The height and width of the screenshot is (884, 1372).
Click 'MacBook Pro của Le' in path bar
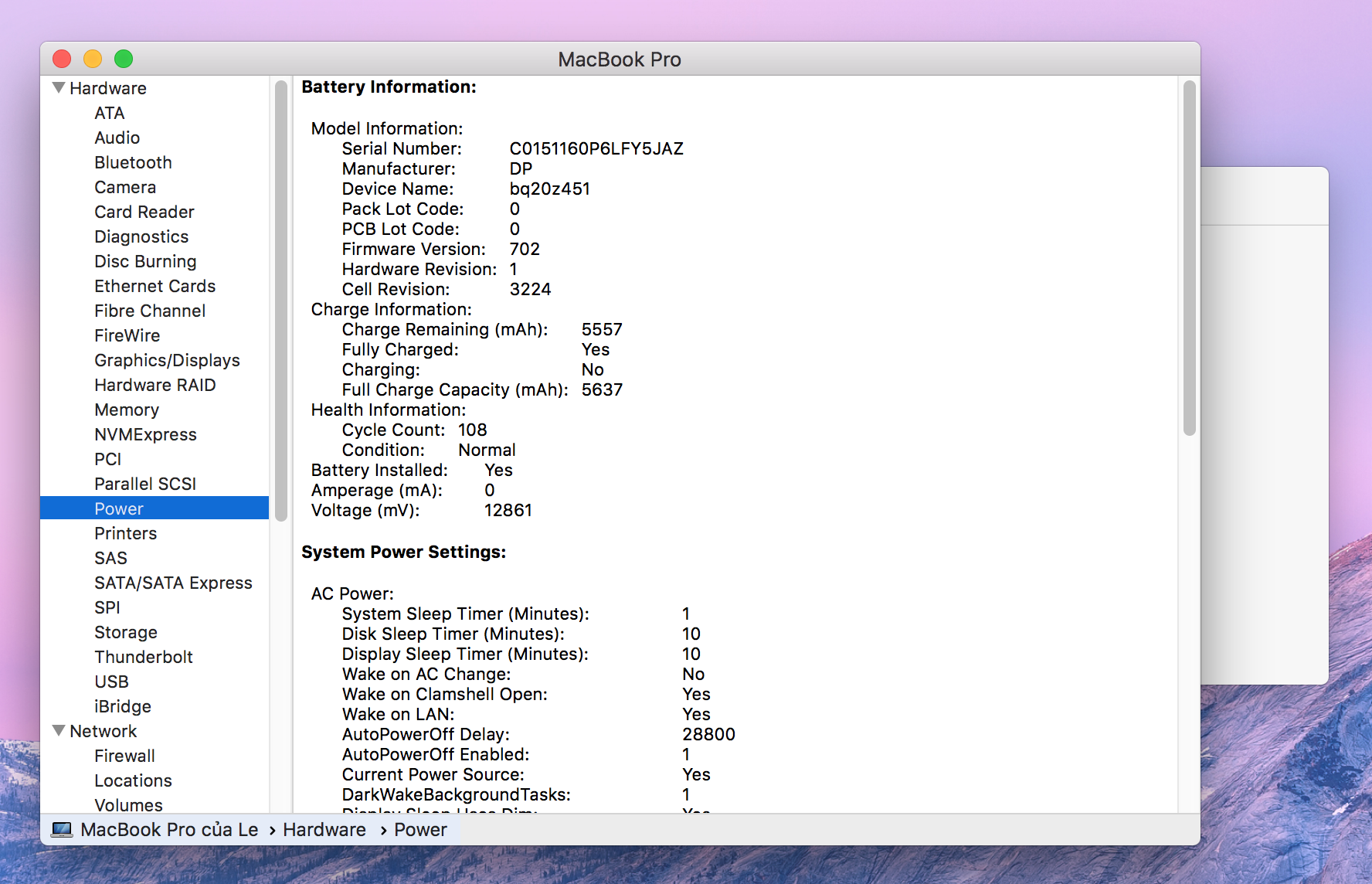169,830
